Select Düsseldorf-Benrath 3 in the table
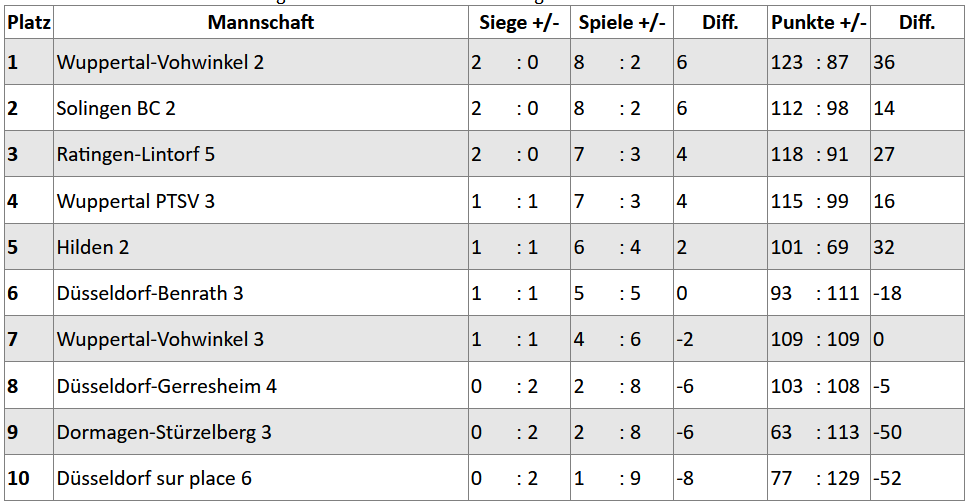967x502 pixels. (x=261, y=293)
